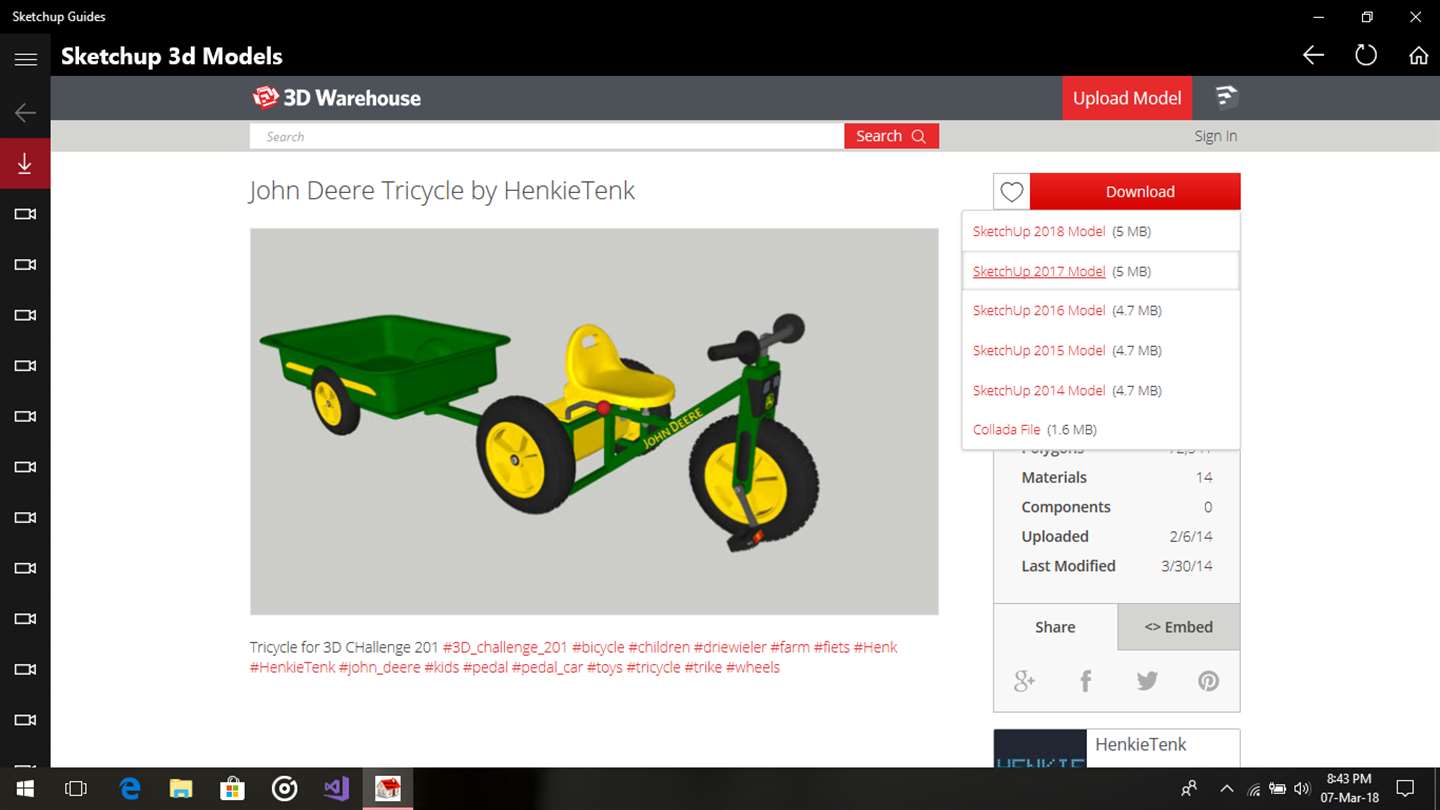Image resolution: width=1440 pixels, height=810 pixels.
Task: Open Visual Studio from taskbar
Action: 336,789
